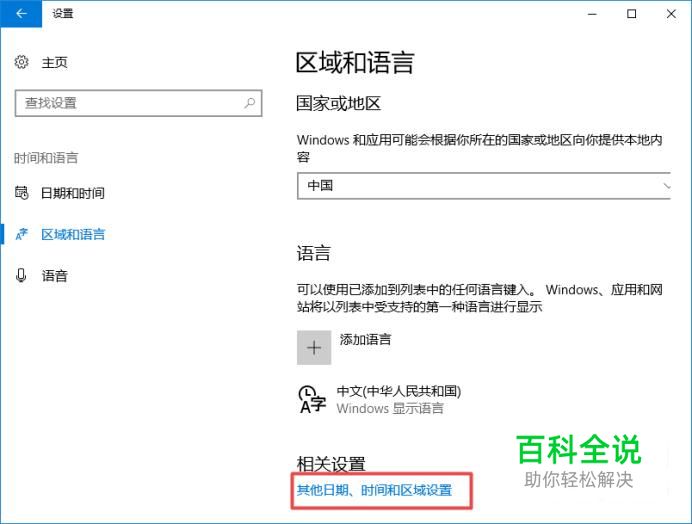Click the 国家或地区 heading
The image size is (692, 524).
point(338,104)
